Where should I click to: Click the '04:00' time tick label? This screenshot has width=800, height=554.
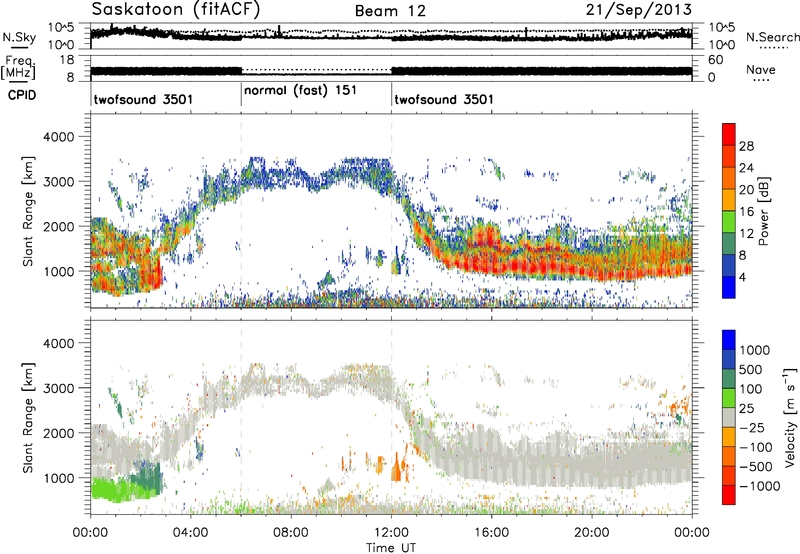coord(190,533)
